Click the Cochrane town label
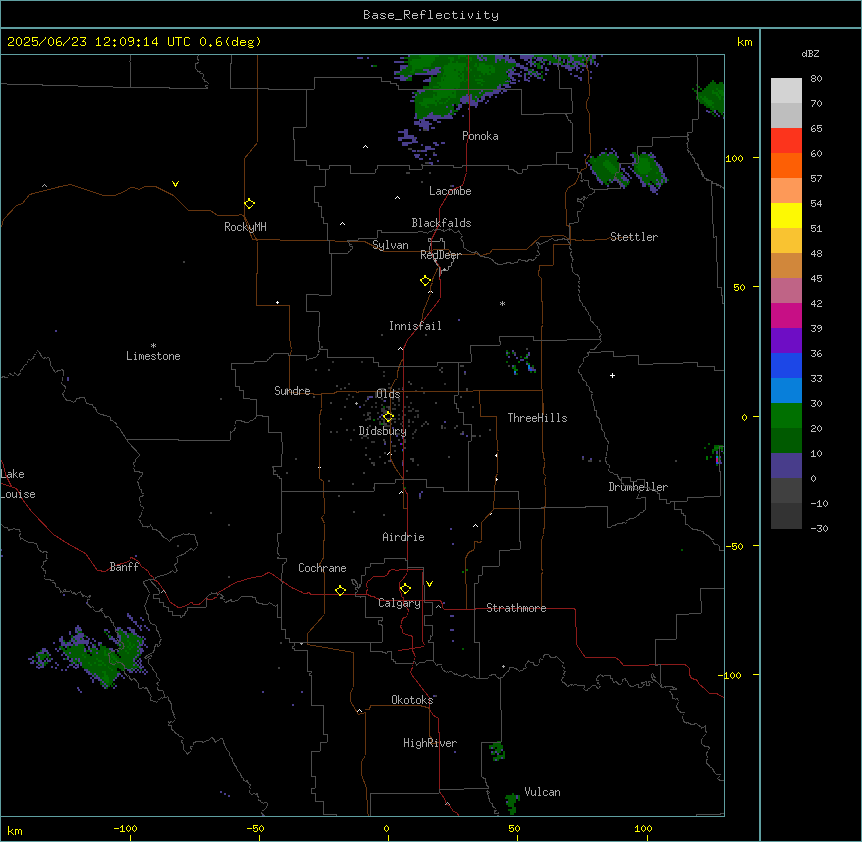This screenshot has height=842, width=862. [322, 568]
